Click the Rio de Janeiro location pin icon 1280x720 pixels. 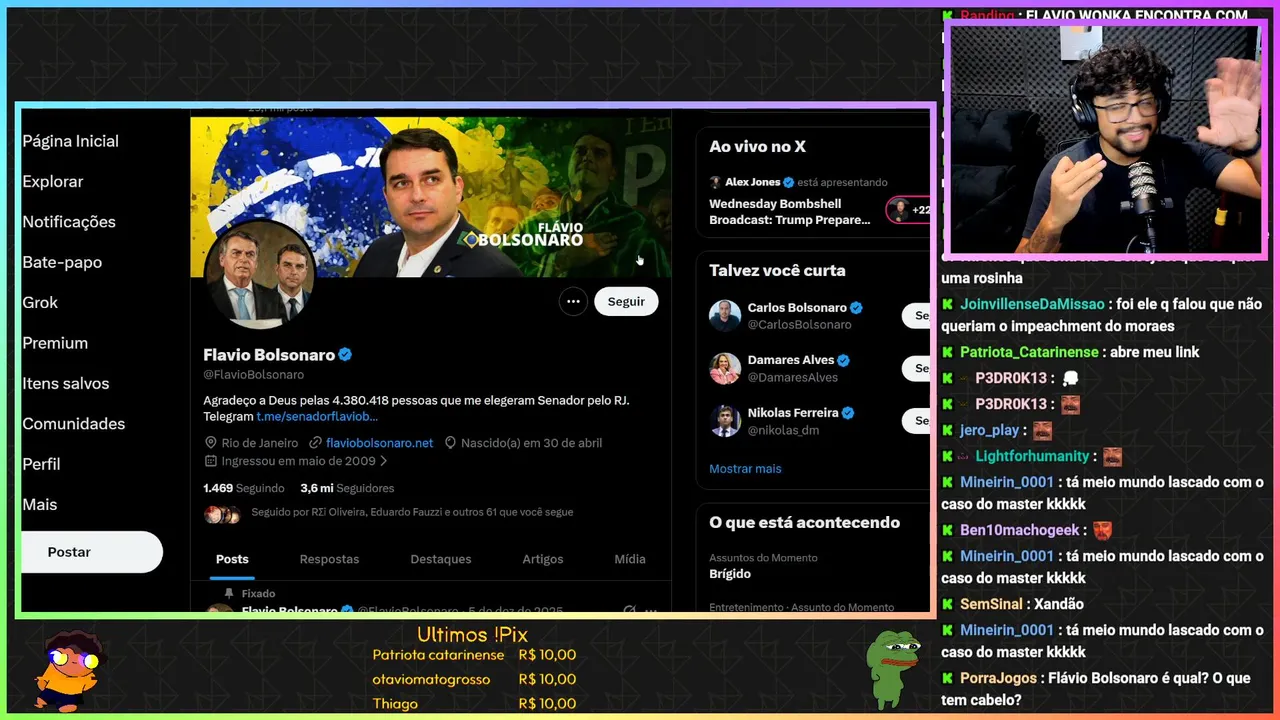point(211,442)
